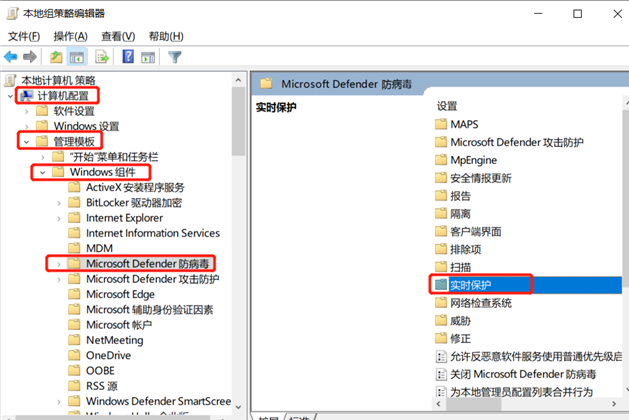Select Windows 设置 in the tree

[x=87, y=126]
